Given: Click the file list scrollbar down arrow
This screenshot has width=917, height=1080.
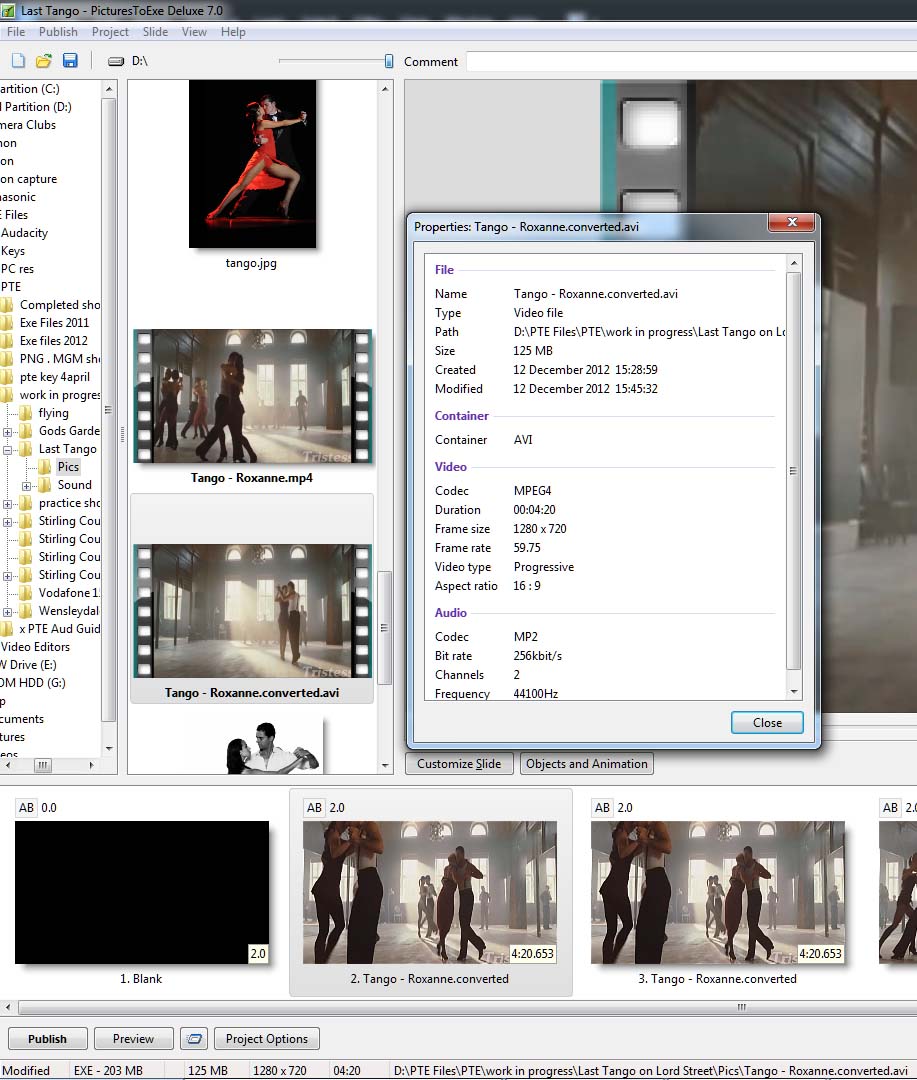Looking at the screenshot, I should tap(385, 765).
